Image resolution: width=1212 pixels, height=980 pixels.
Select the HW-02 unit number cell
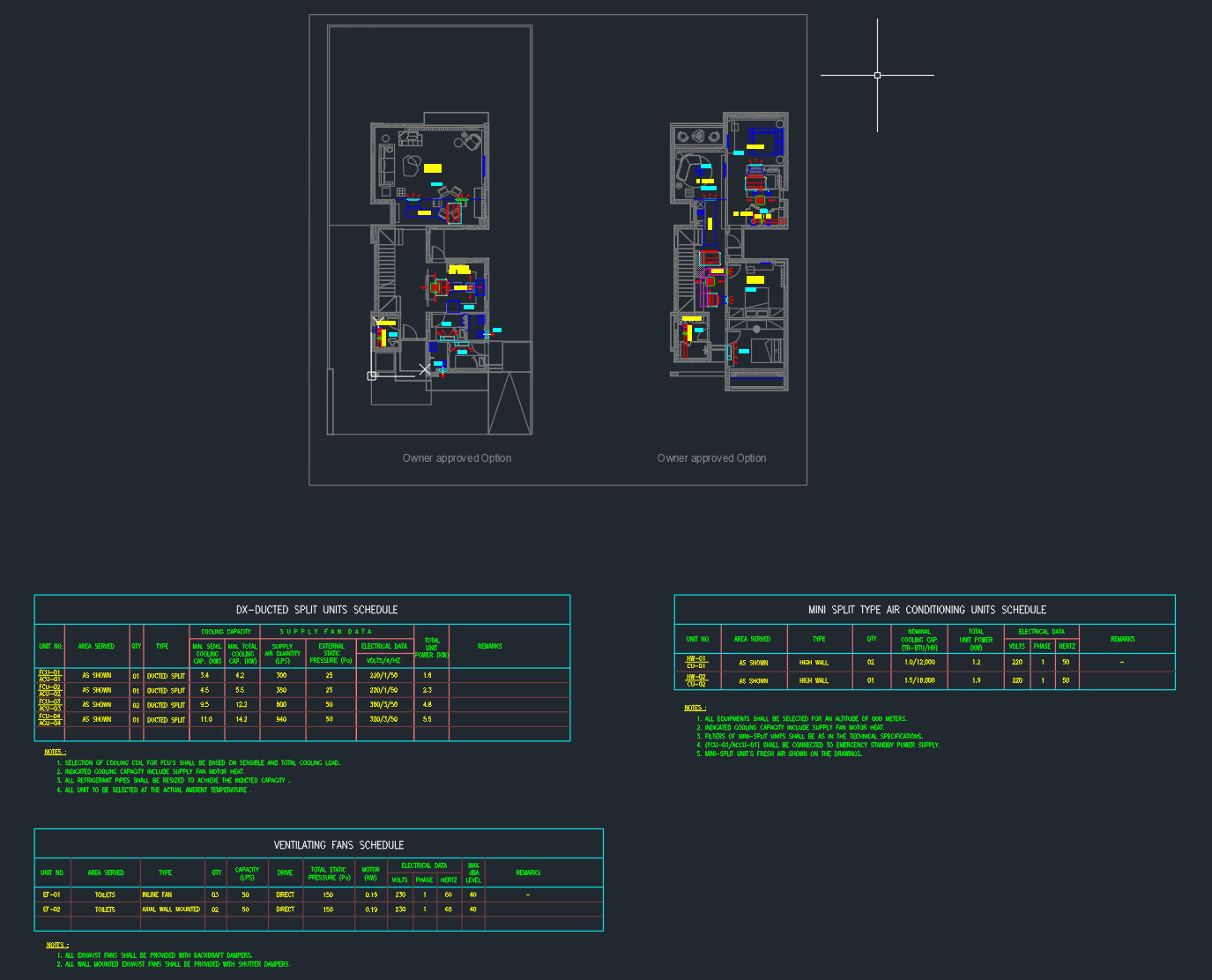[x=696, y=680]
